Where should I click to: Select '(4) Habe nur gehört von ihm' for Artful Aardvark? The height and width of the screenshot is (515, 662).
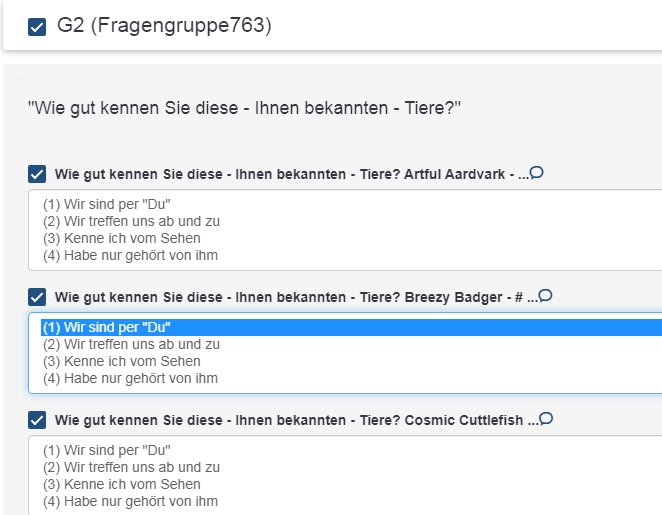tap(130, 255)
